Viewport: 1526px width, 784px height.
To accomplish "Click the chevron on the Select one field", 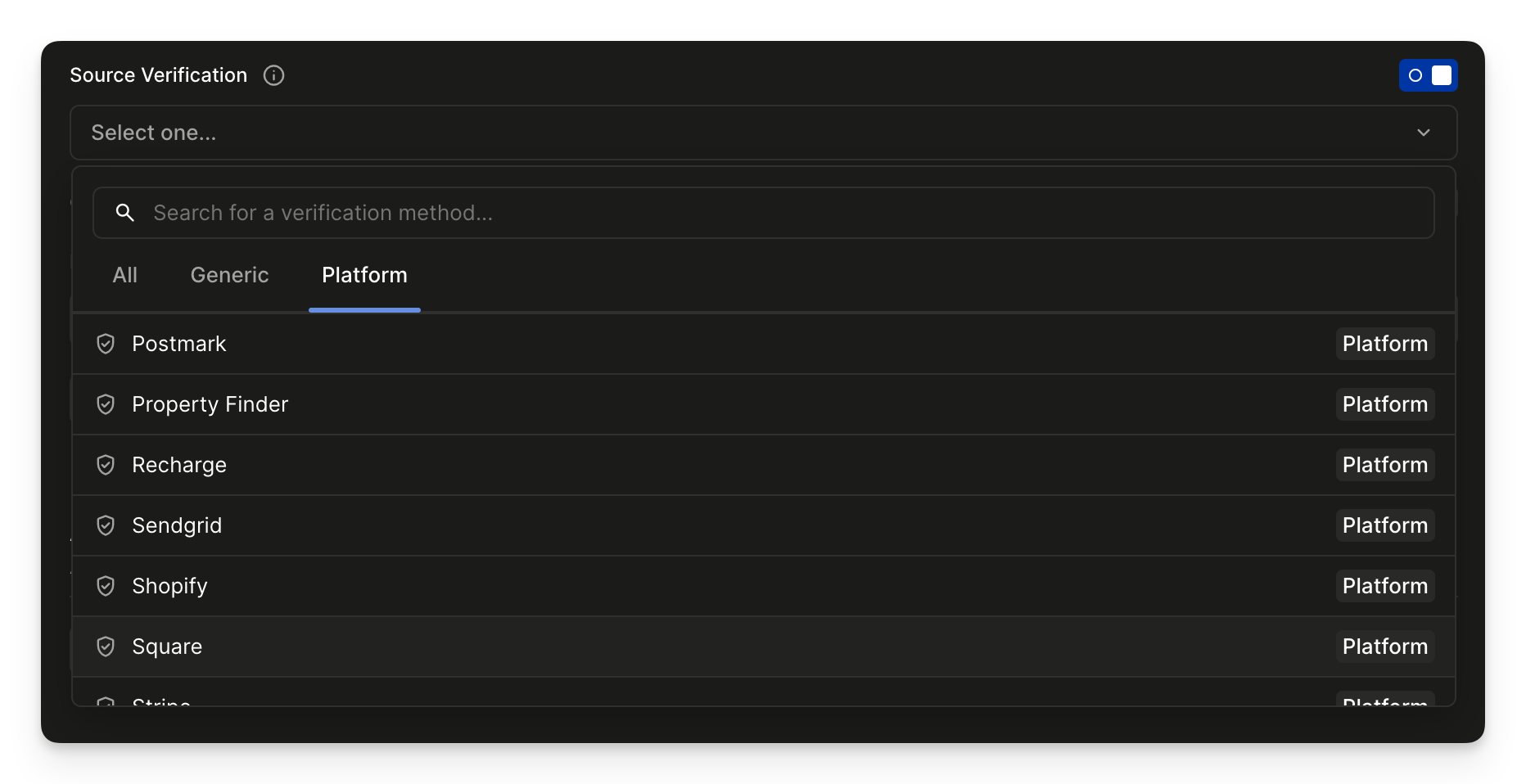I will [x=1424, y=133].
